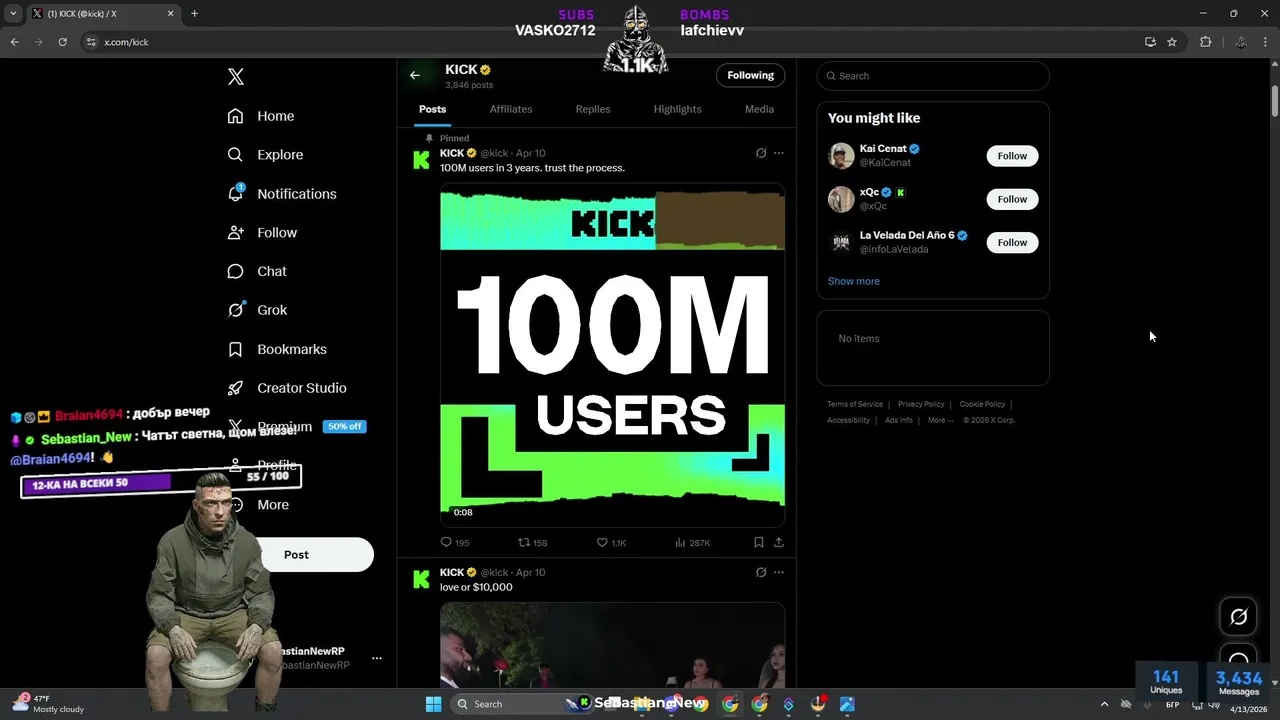Image resolution: width=1280 pixels, height=720 pixels.
Task: Switch to the Posts tab
Action: (432, 109)
